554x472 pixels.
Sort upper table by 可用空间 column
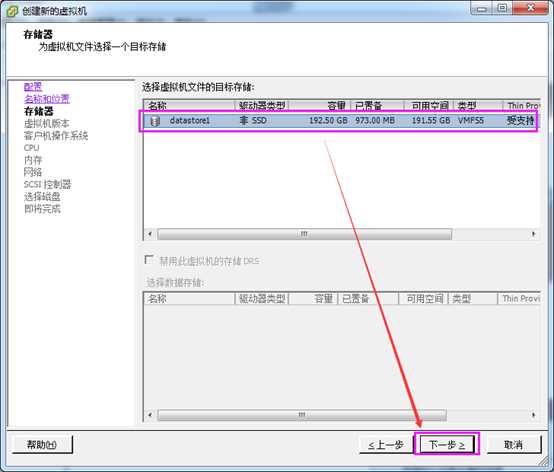429,105
